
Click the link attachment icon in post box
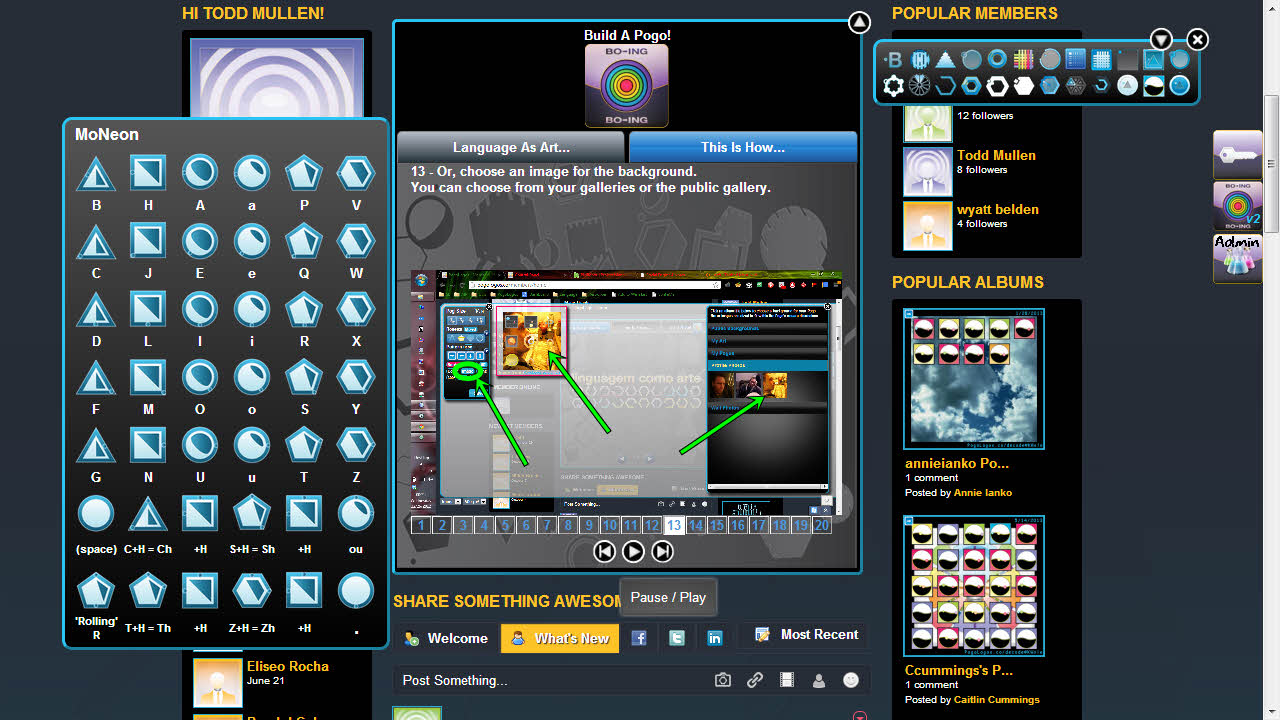click(755, 680)
